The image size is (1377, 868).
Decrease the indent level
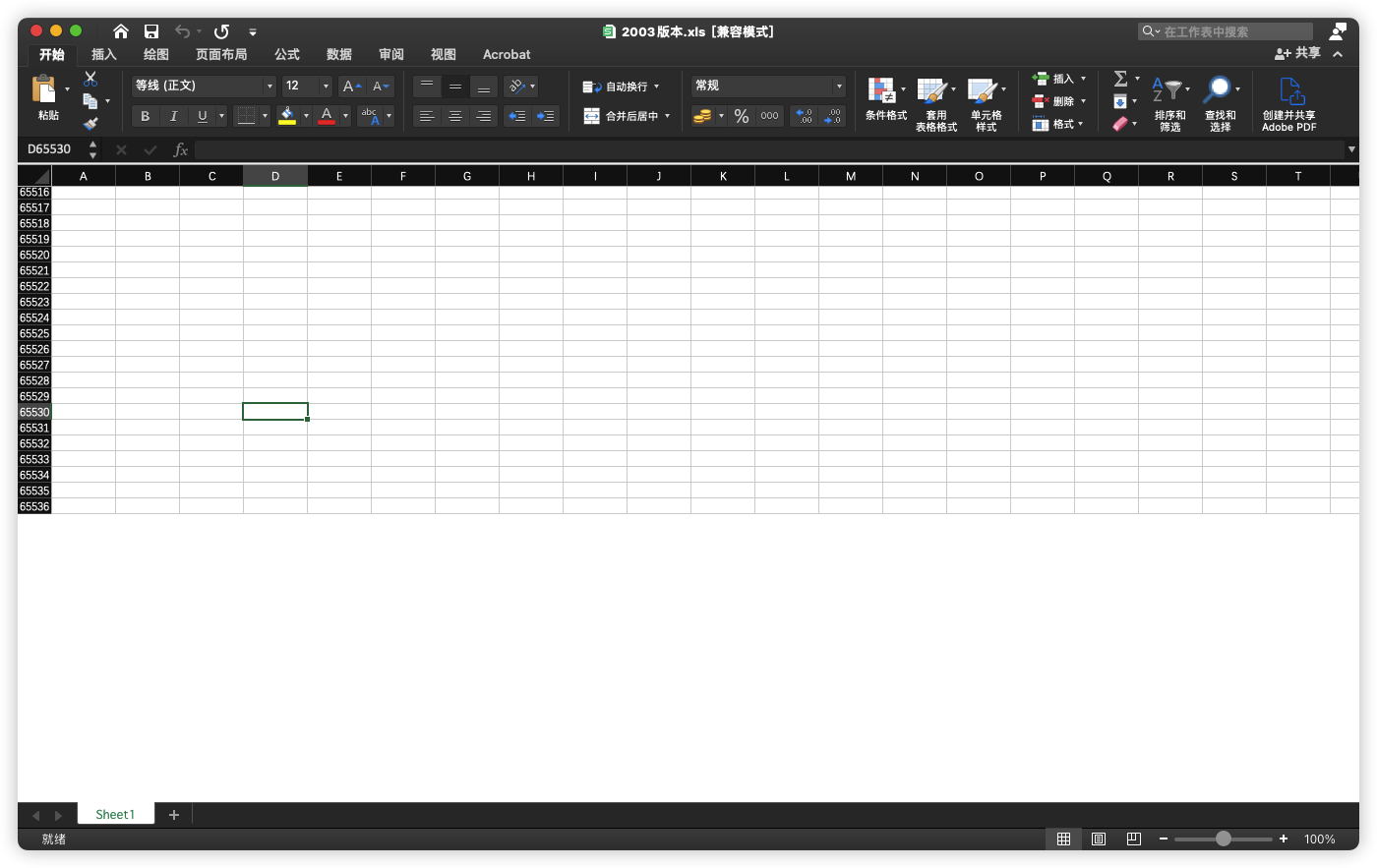click(517, 116)
